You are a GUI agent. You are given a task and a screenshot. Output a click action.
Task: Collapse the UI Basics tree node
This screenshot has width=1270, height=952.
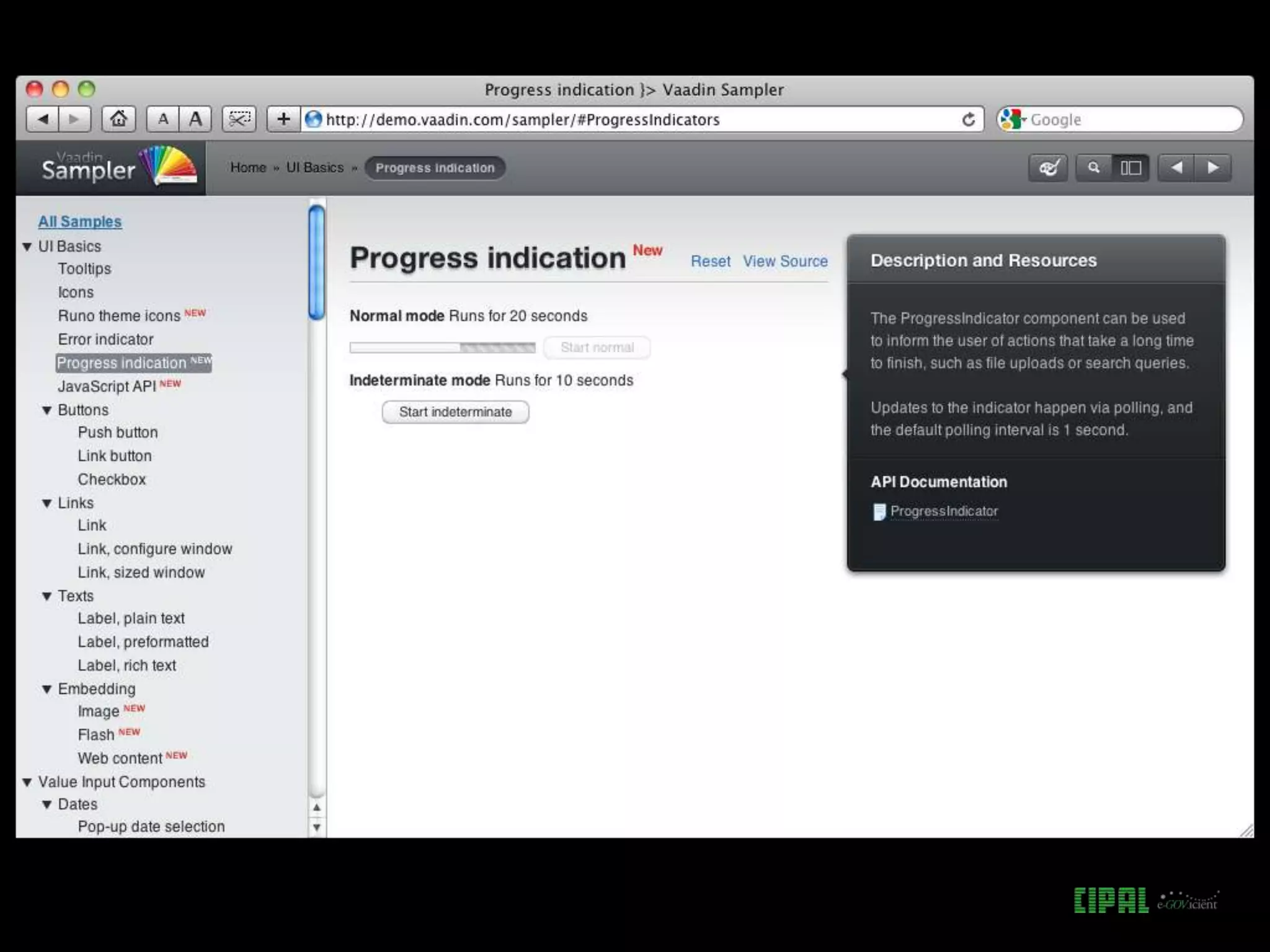click(27, 247)
